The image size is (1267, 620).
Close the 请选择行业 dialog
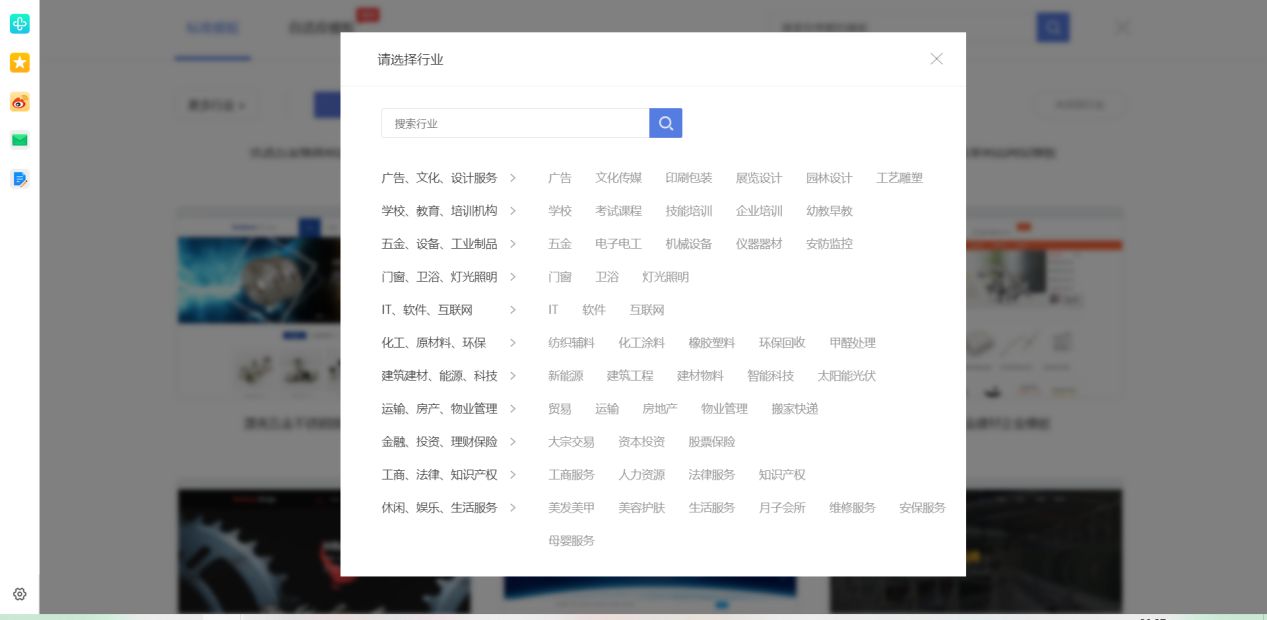pyautogui.click(x=936, y=59)
